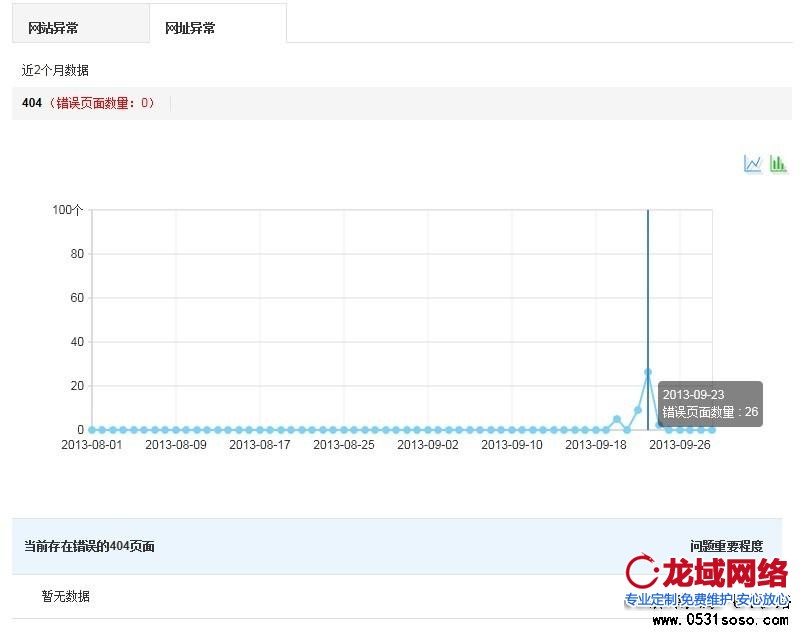Click the 2013-09-18 x-axis date label
This screenshot has height=636, width=804.
point(596,445)
